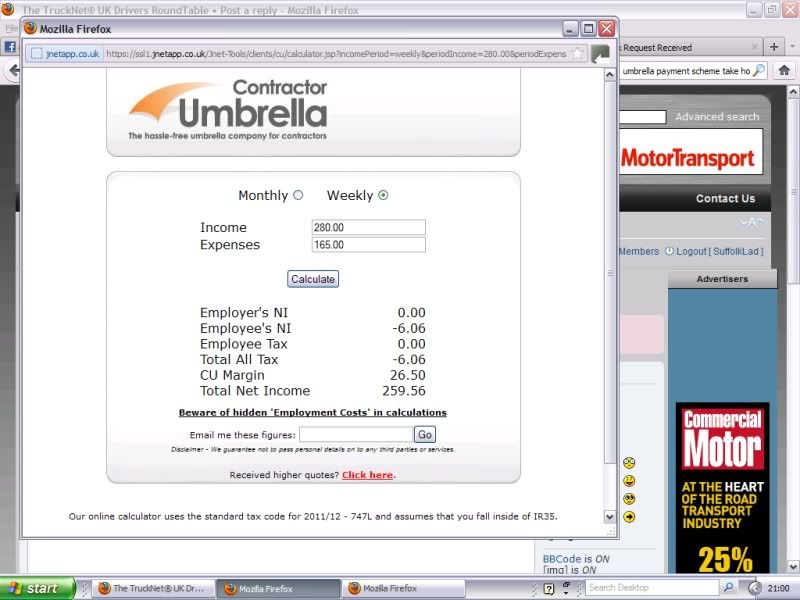
Task: Insert the wide-eyed shocked smiley
Action: pyautogui.click(x=629, y=463)
